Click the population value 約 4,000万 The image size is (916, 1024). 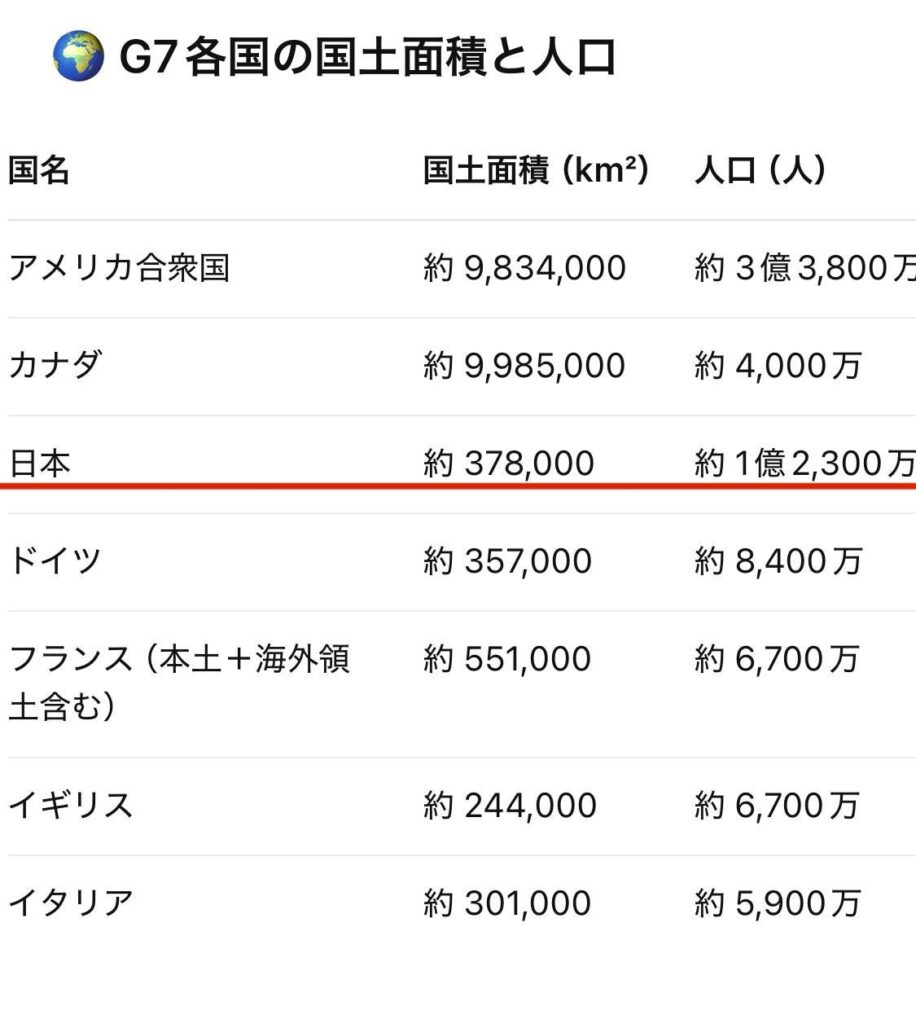777,366
